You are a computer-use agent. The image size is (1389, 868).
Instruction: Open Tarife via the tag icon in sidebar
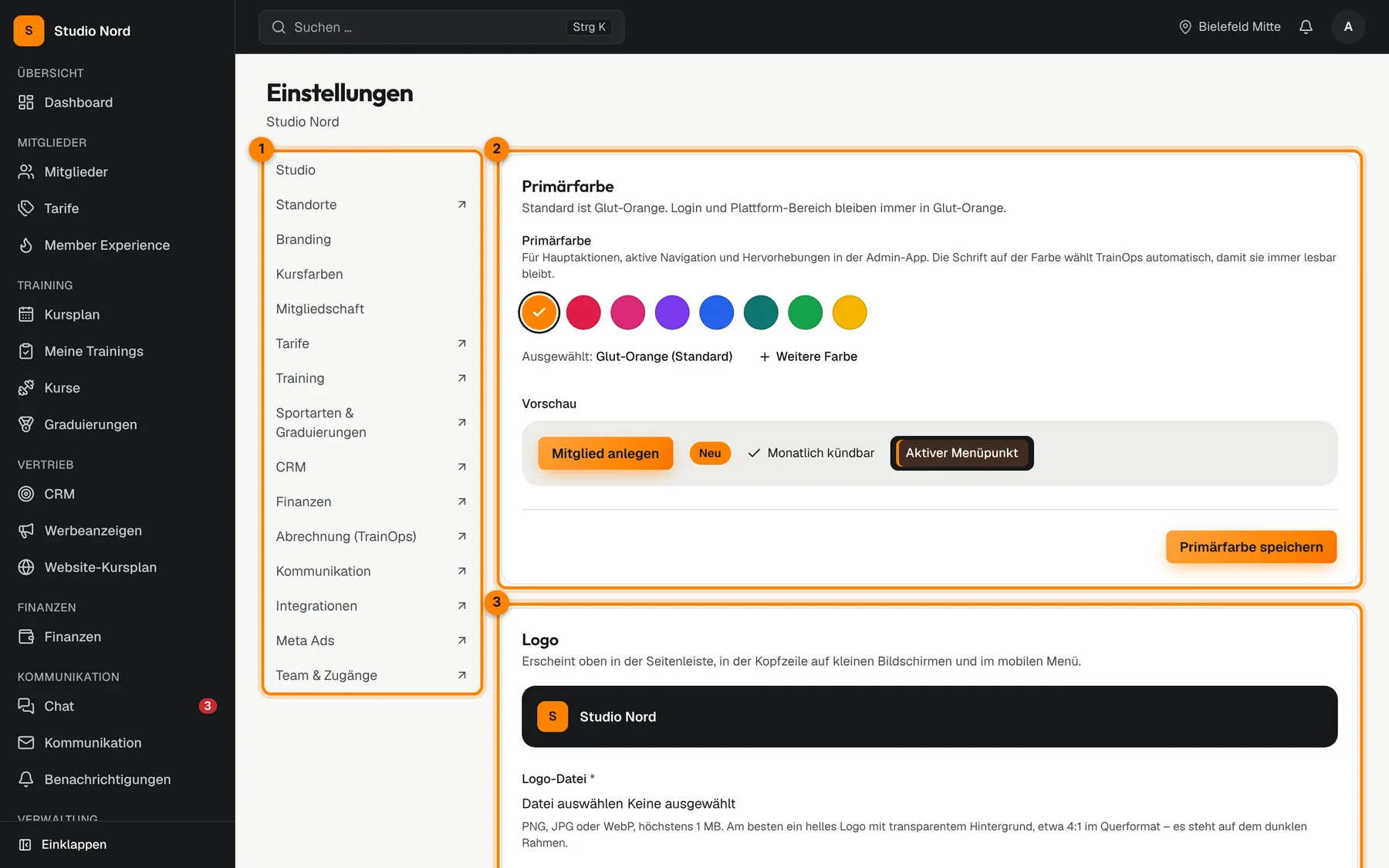[x=26, y=208]
